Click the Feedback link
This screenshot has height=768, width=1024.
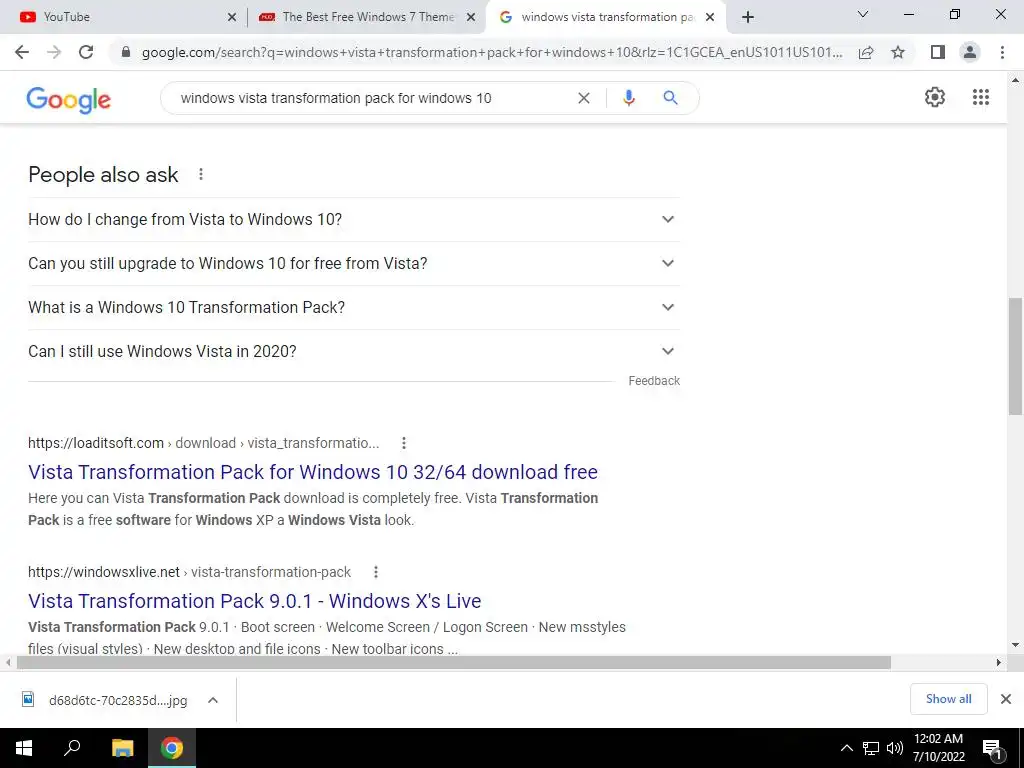point(654,381)
